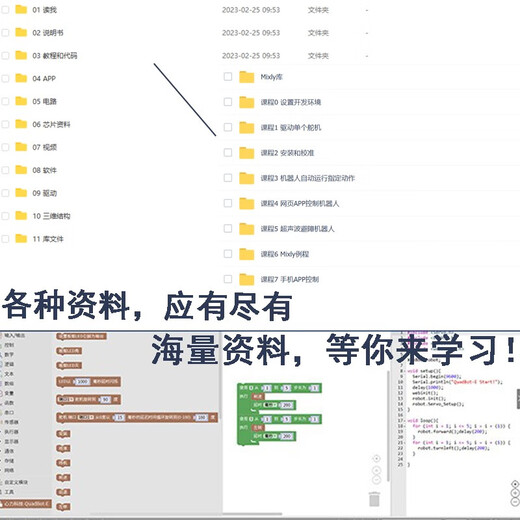Click the 90 angle value in servo block
Screen dimensions: 520x520
coord(105,399)
